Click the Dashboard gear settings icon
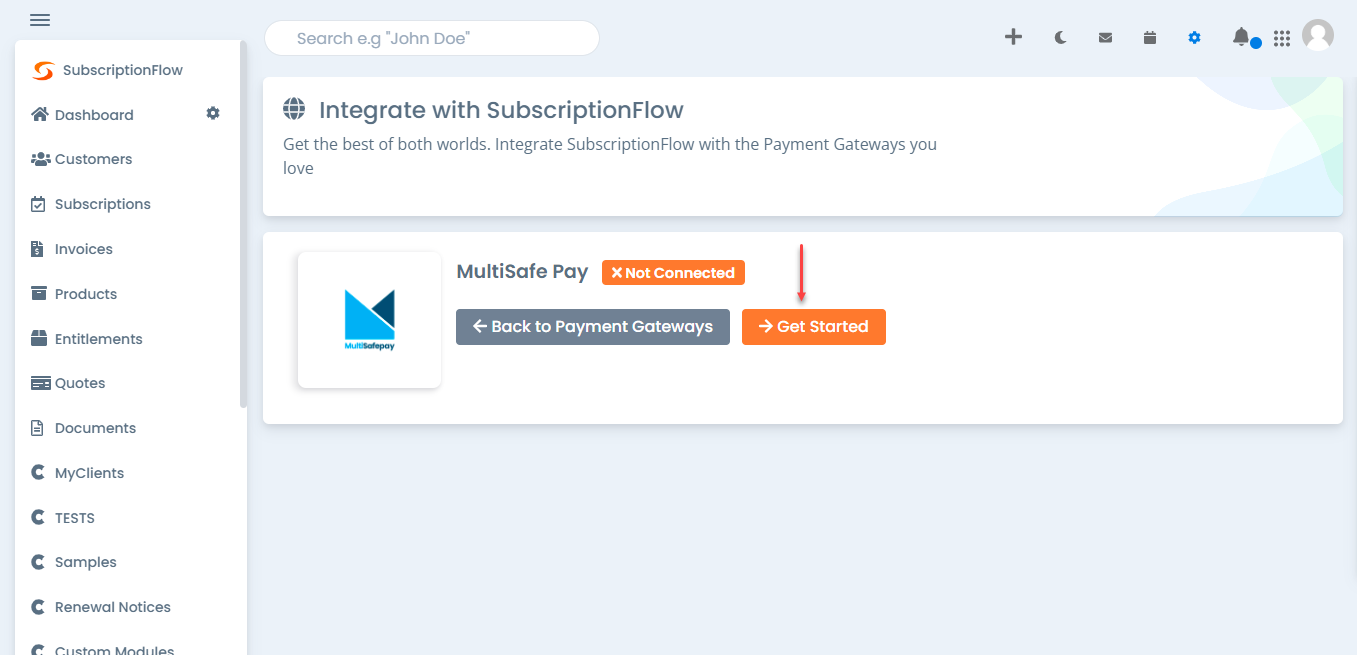 [x=213, y=114]
